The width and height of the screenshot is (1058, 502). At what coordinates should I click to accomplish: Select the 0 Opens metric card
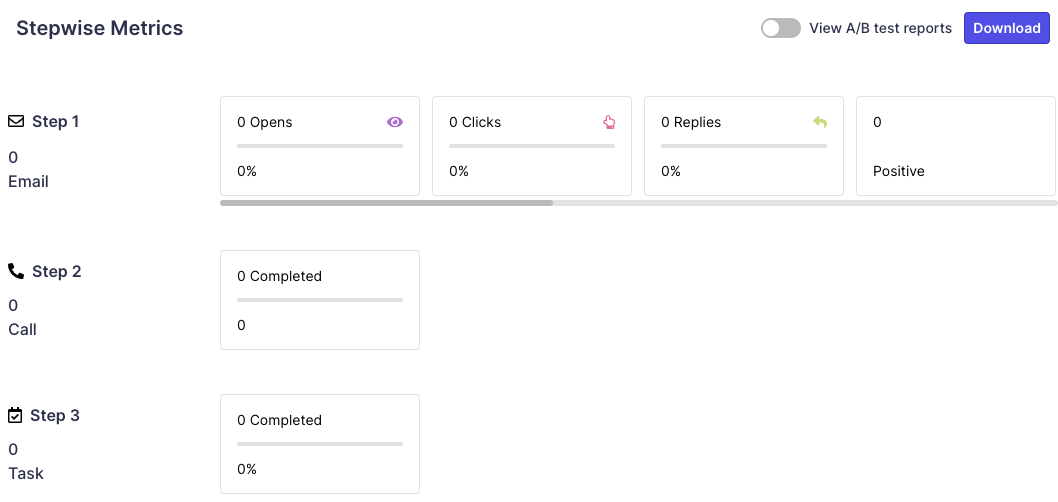(x=320, y=146)
